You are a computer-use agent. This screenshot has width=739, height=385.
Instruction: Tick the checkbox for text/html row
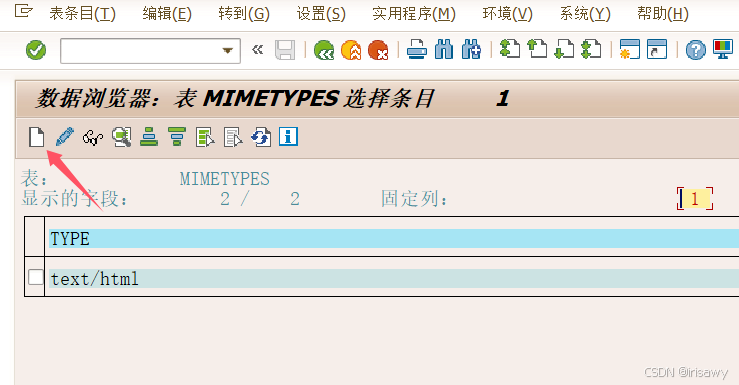[x=35, y=277]
